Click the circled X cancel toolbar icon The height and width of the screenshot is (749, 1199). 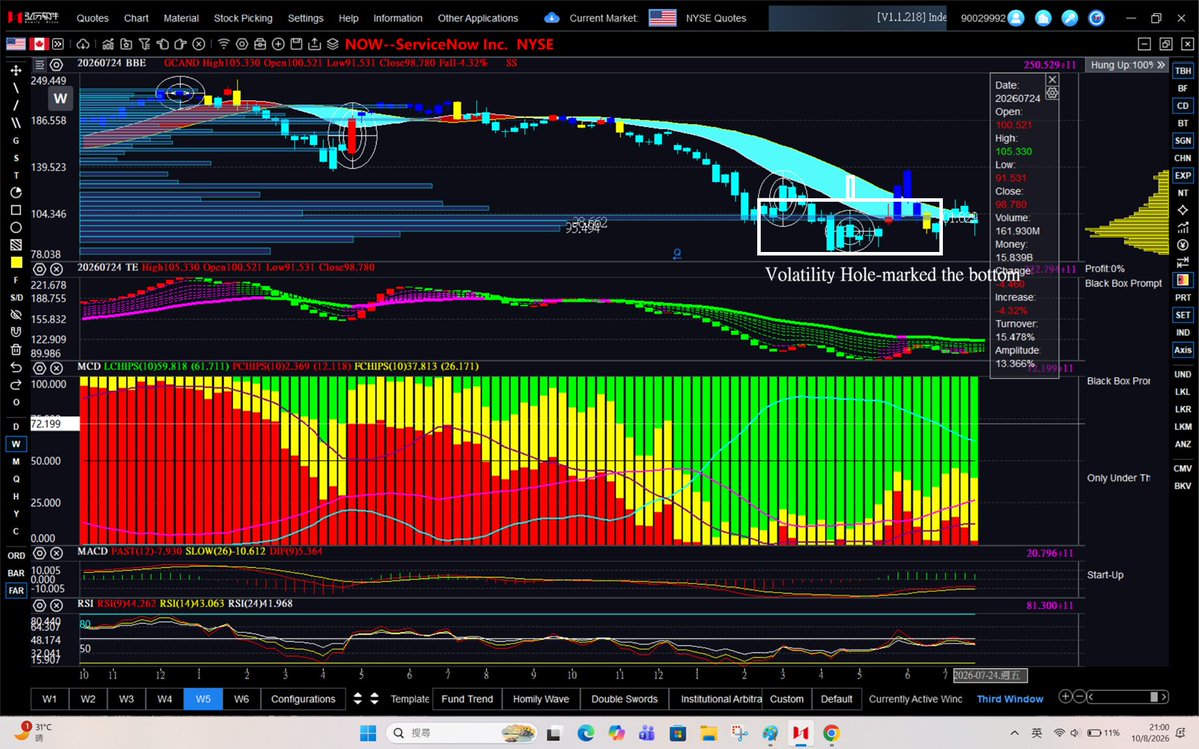click(199, 44)
